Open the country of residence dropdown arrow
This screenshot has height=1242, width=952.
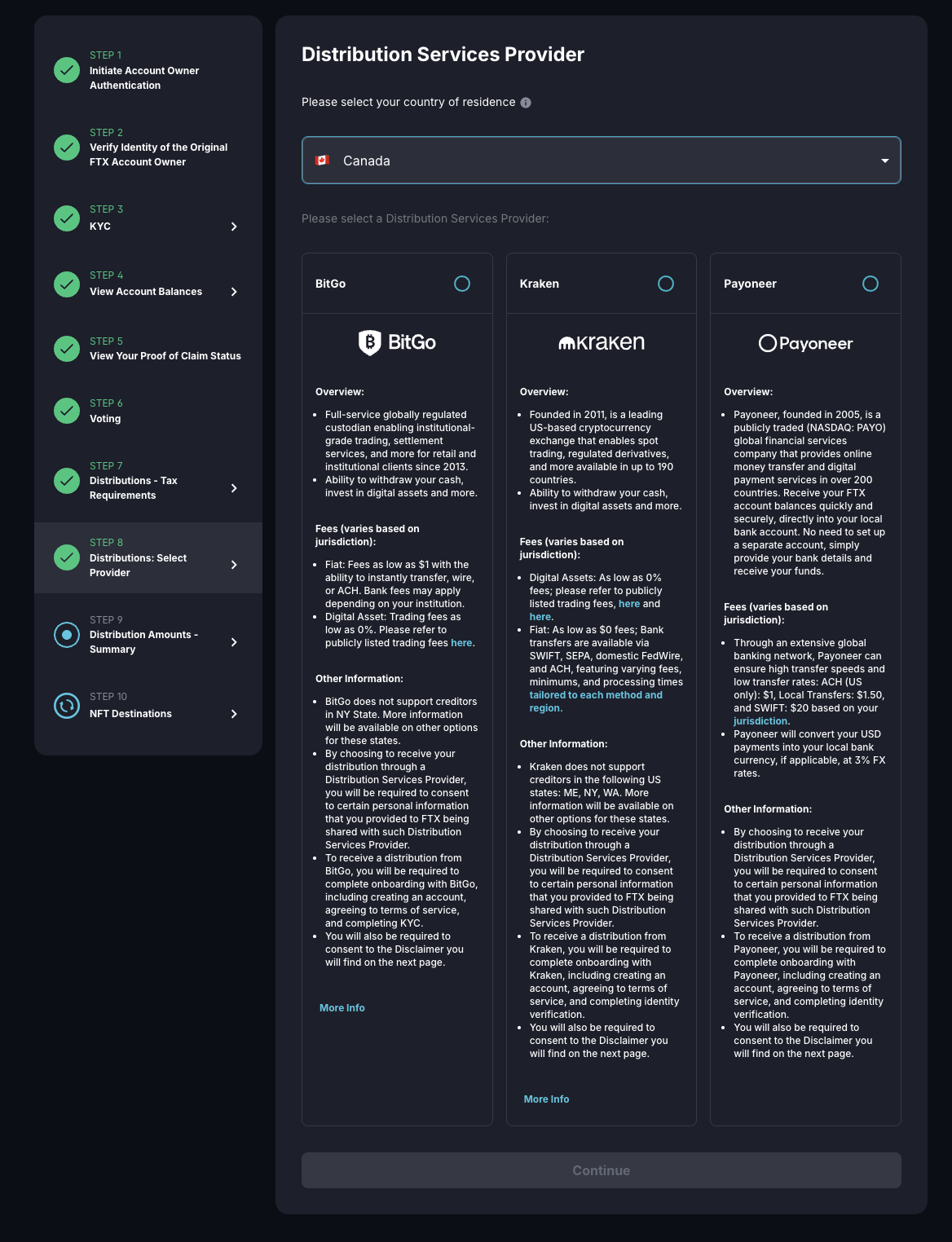click(885, 161)
